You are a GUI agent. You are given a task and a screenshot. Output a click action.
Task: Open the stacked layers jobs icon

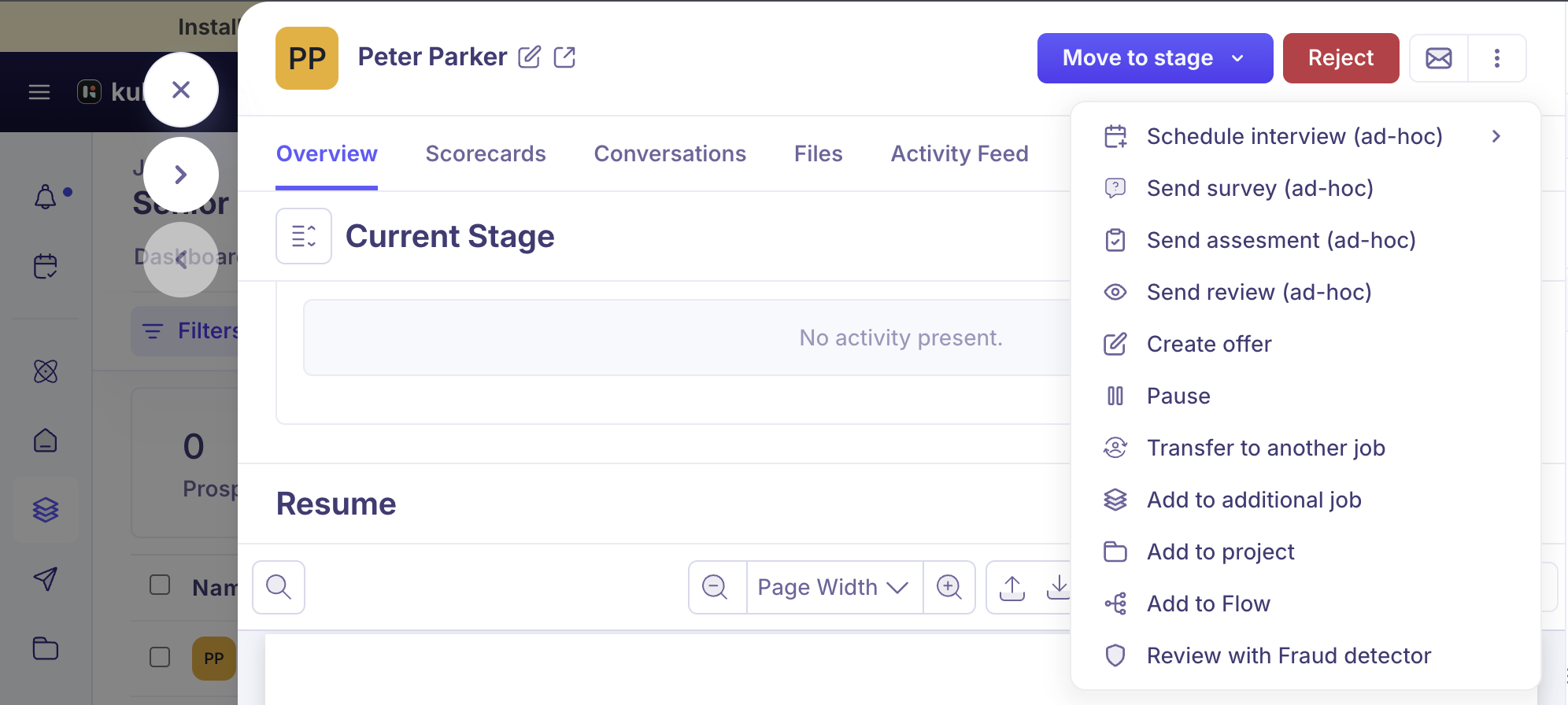point(46,510)
